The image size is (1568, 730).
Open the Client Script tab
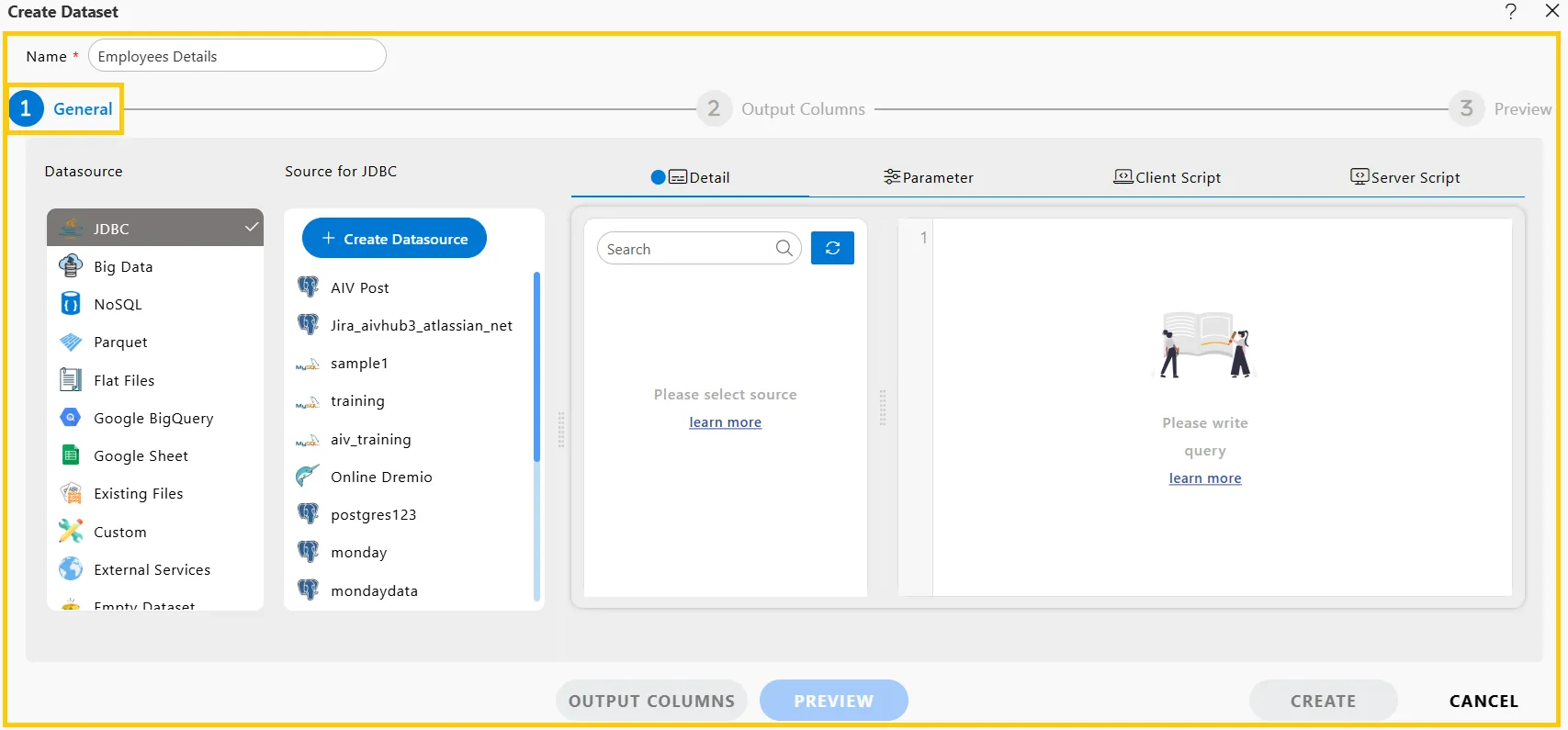coord(1168,177)
